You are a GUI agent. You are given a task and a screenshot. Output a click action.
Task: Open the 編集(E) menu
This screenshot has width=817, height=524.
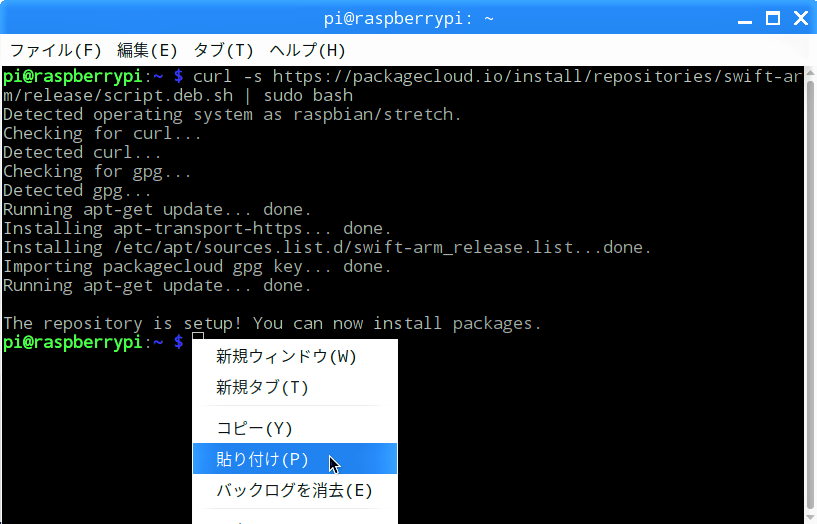pos(147,50)
